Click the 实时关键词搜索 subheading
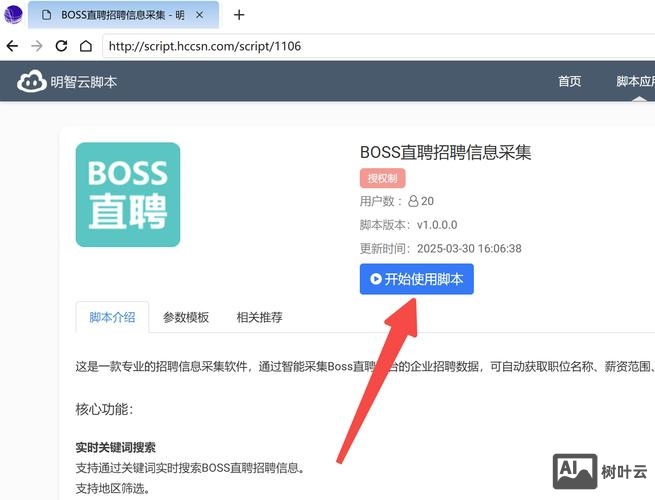Screen dimensions: 655x500 [116, 448]
